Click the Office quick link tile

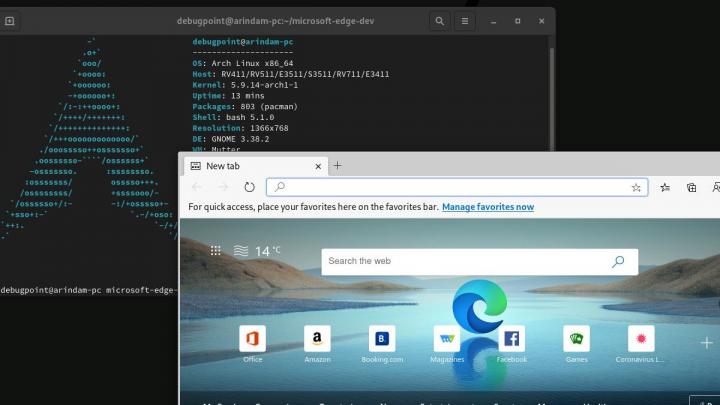[252, 339]
